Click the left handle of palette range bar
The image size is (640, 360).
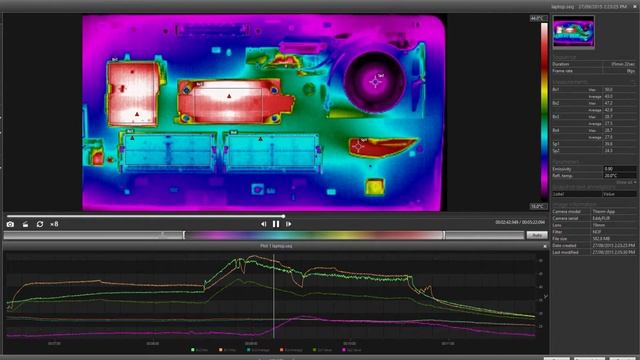tap(184, 235)
